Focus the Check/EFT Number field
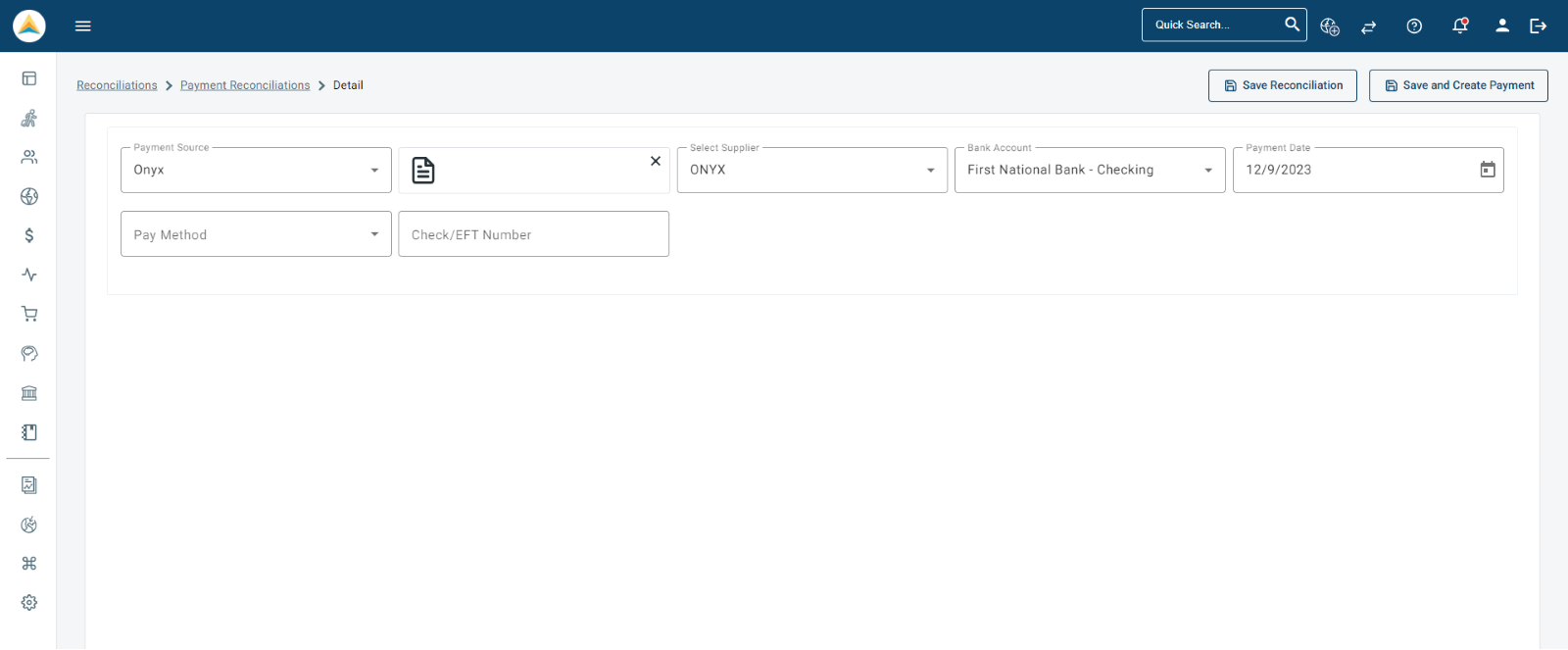Image resolution: width=1568 pixels, height=650 pixels. coord(534,234)
